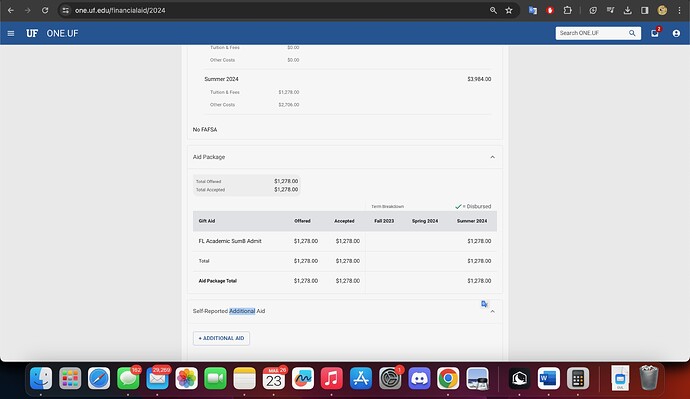Collapse the Aid Package section
This screenshot has height=399, width=690.
pos(492,157)
